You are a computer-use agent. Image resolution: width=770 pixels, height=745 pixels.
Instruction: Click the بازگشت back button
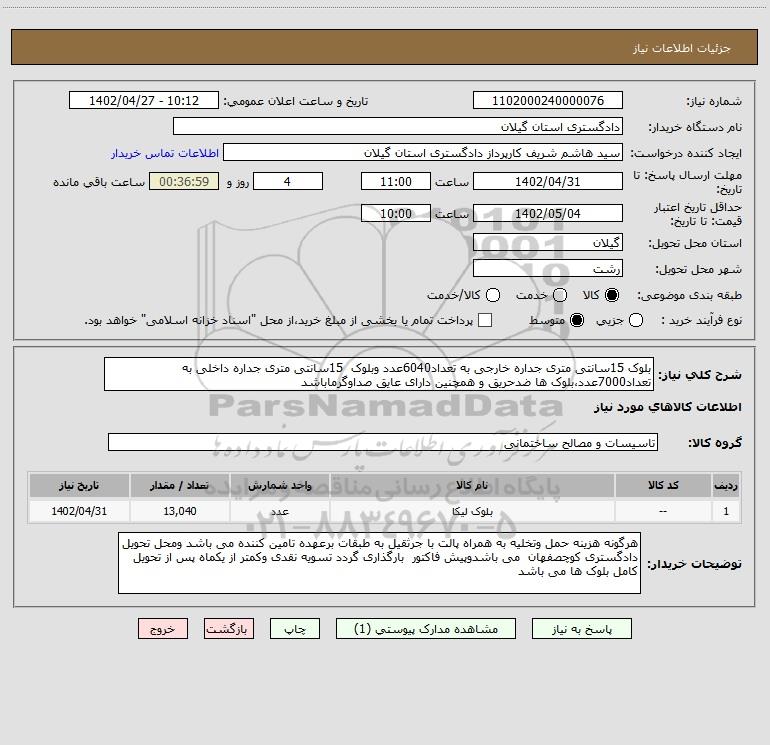coord(229,629)
